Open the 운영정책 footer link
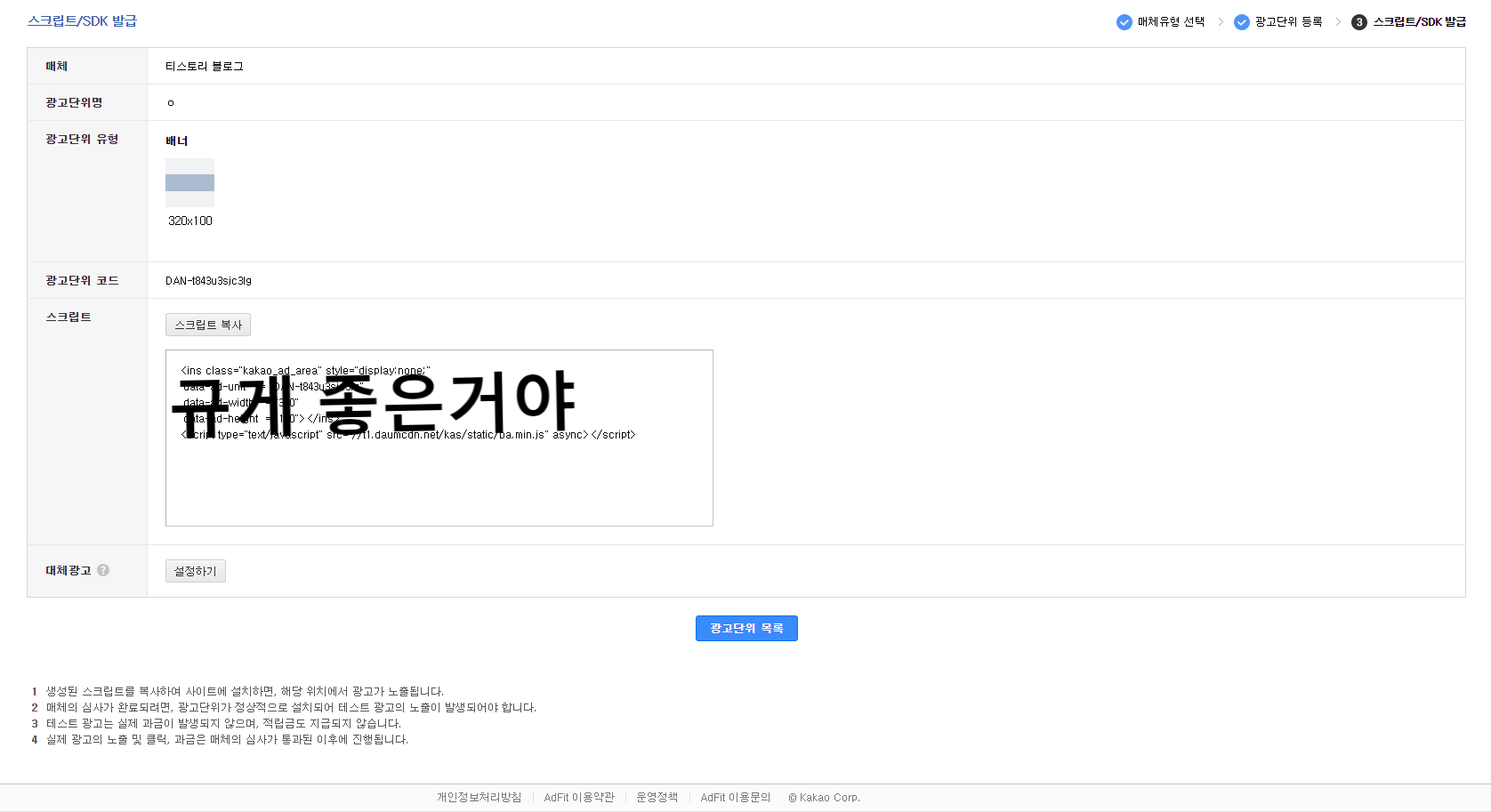Image resolution: width=1491 pixels, height=812 pixels. 657,798
